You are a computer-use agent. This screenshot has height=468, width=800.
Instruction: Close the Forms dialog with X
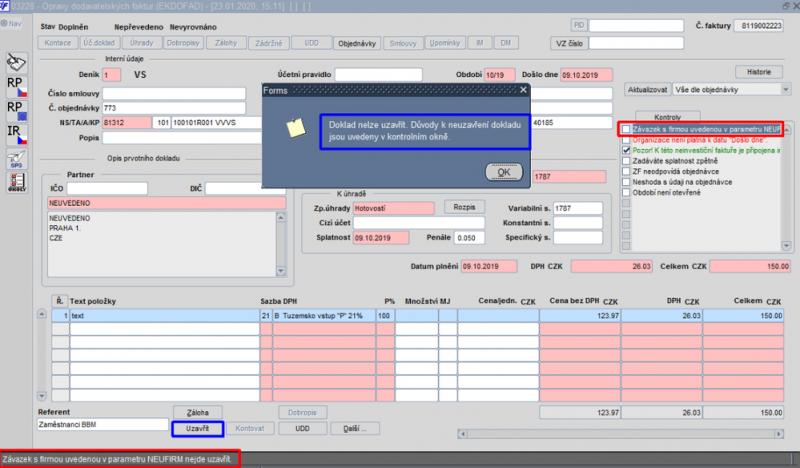pyautogui.click(x=523, y=90)
